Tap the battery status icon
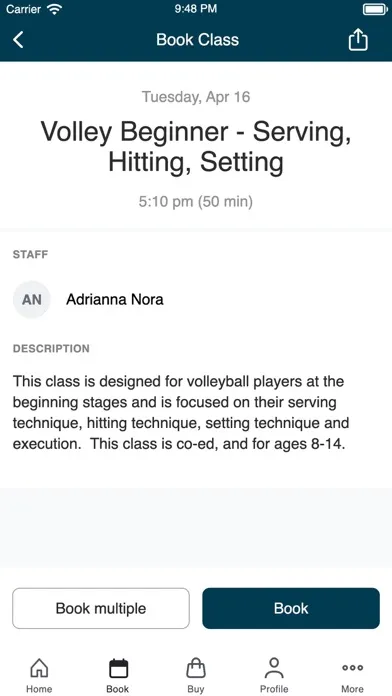 click(x=375, y=9)
